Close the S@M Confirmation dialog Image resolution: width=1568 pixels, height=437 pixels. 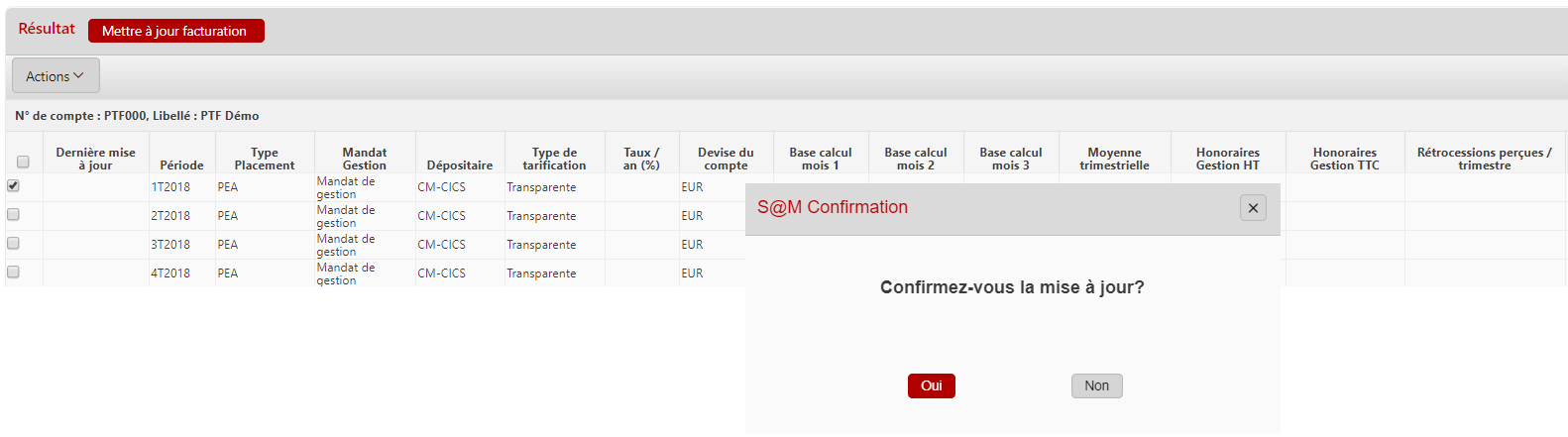pos(1253,208)
